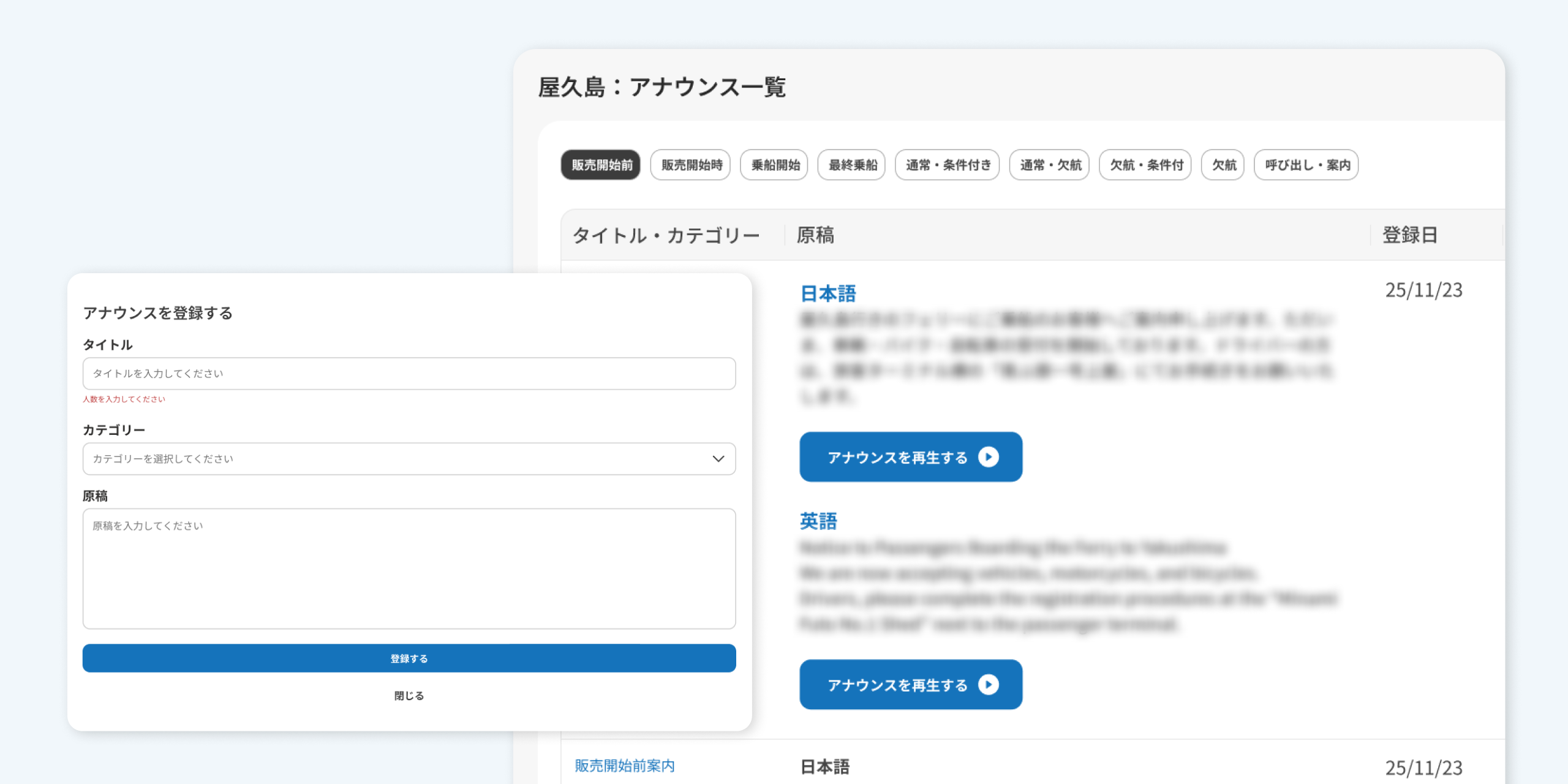Click the 25/11/23 date in first row
Image resolution: width=1568 pixels, height=784 pixels.
point(1424,290)
